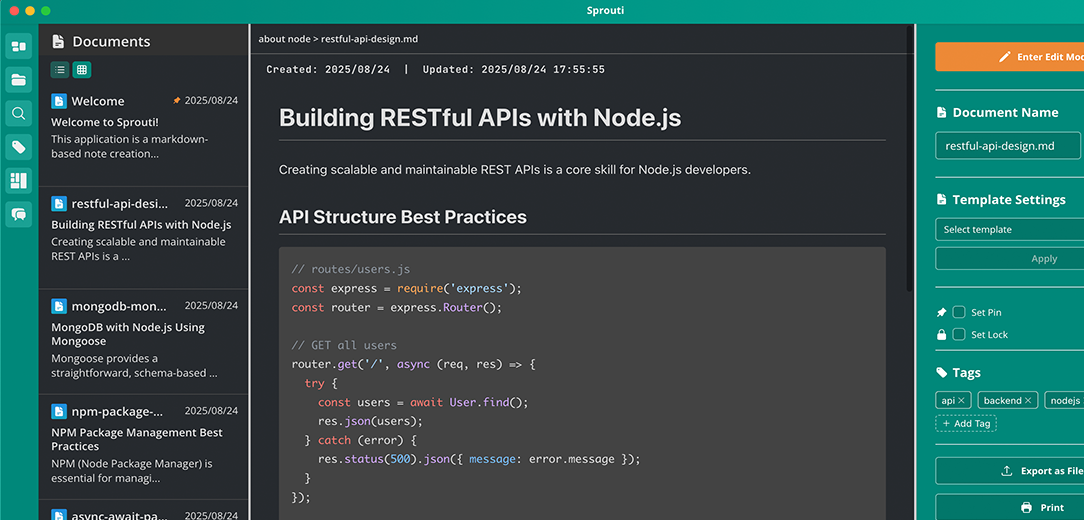
Task: Switch documents to list view
Action: tap(60, 70)
